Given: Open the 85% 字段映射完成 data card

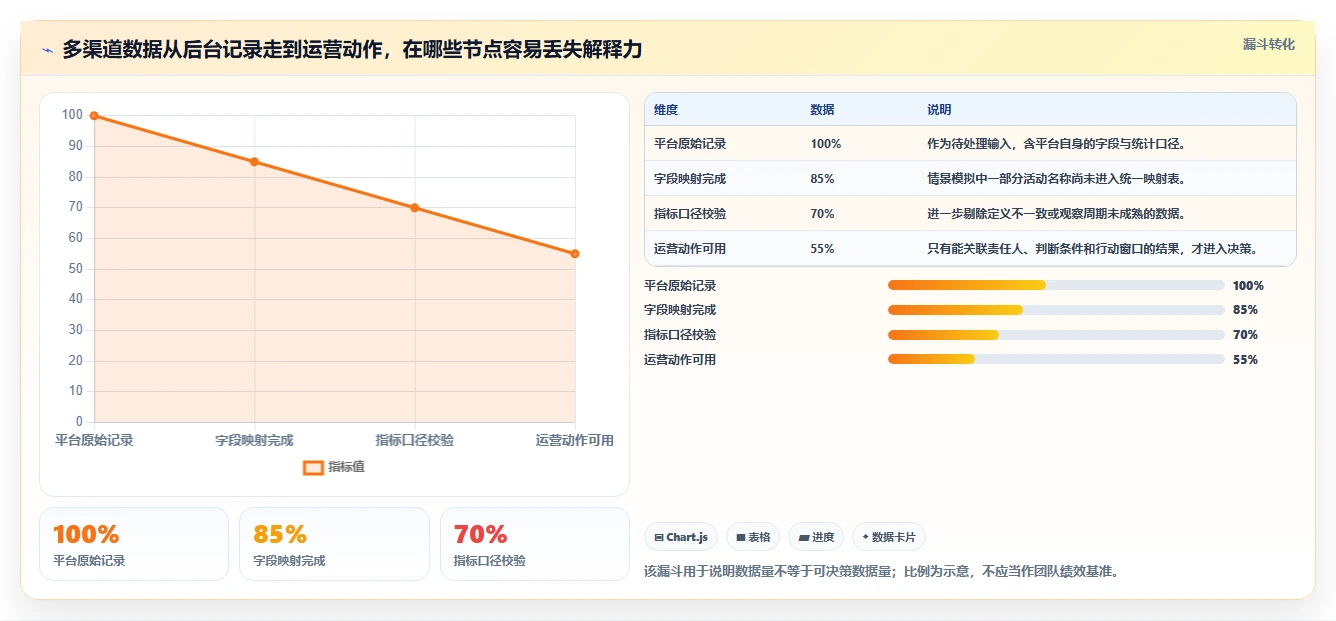Looking at the screenshot, I should (x=334, y=544).
